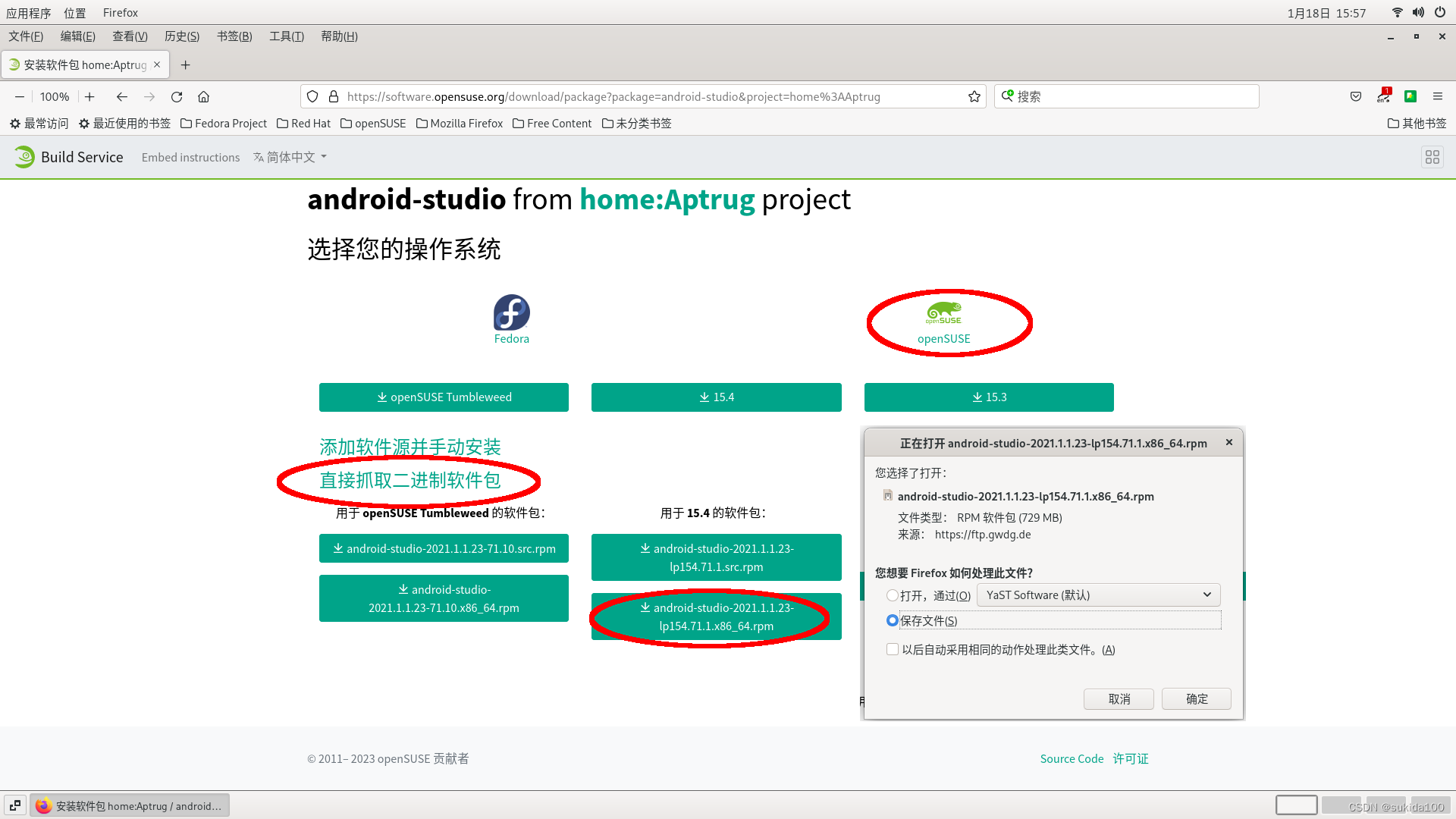Click the 直接抓取二进制软件包 link
Screen dimensions: 1456x819
[x=410, y=480]
